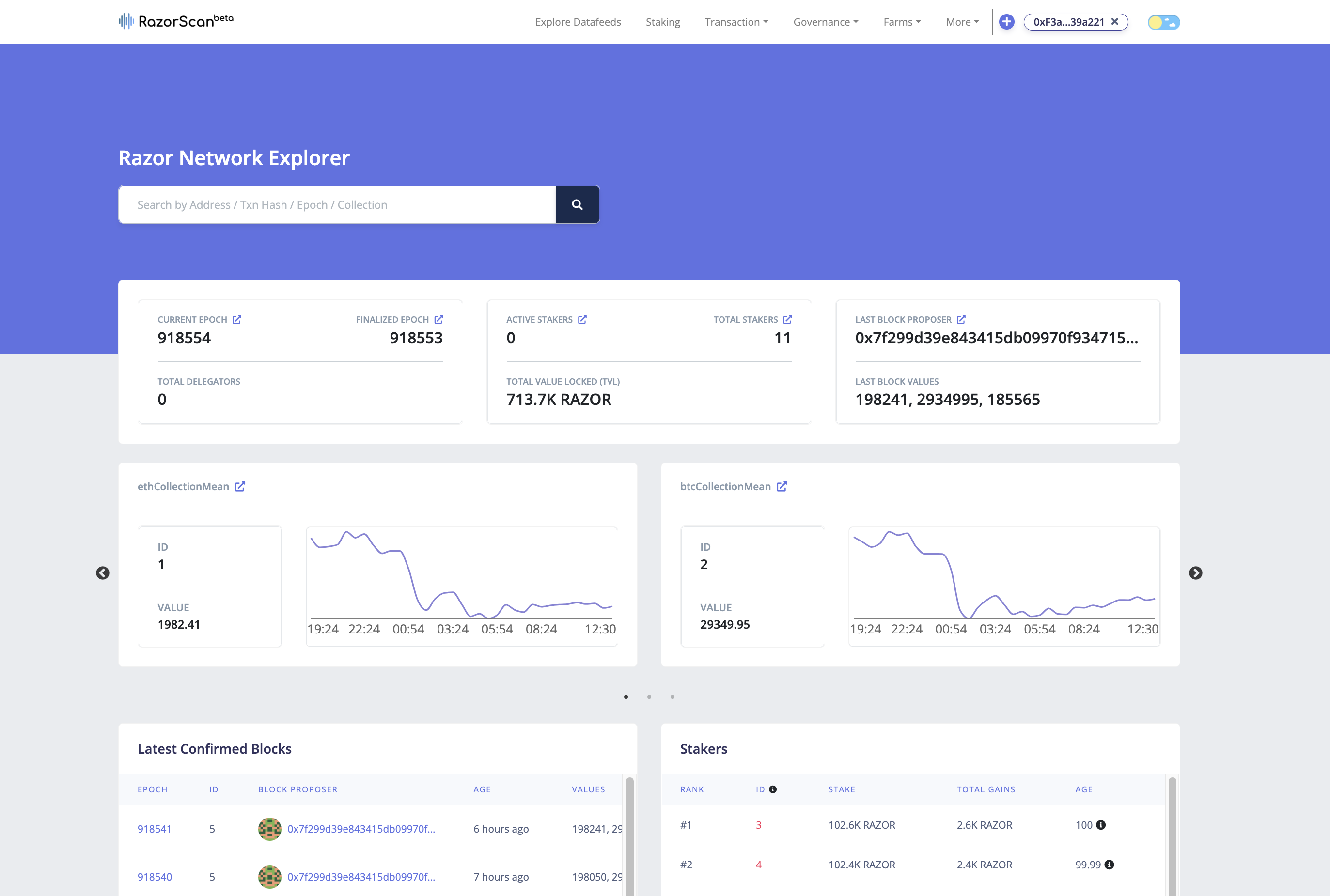Advance the datafeed carousel with the right arrow

1196,573
